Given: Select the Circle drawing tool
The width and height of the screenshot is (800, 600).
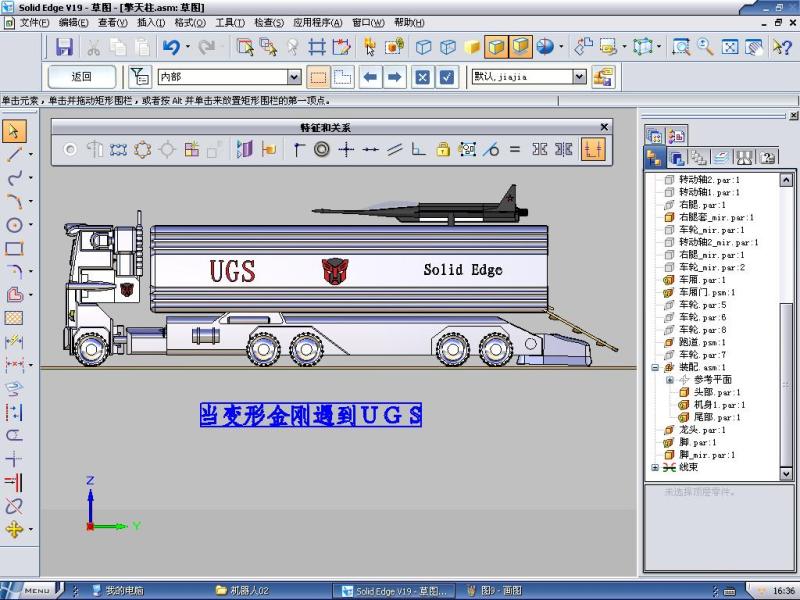Looking at the screenshot, I should click(14, 225).
